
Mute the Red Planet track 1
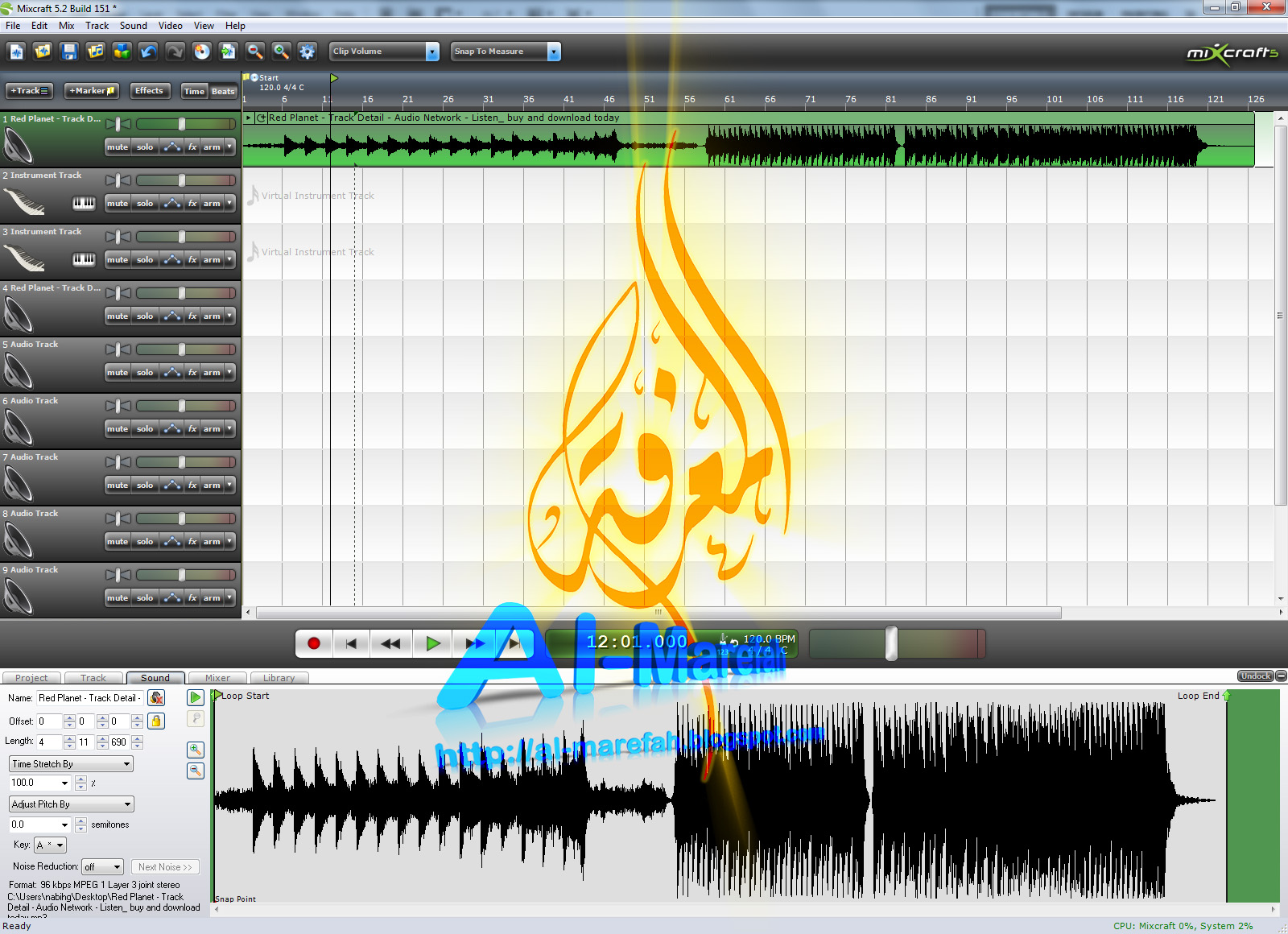[118, 147]
